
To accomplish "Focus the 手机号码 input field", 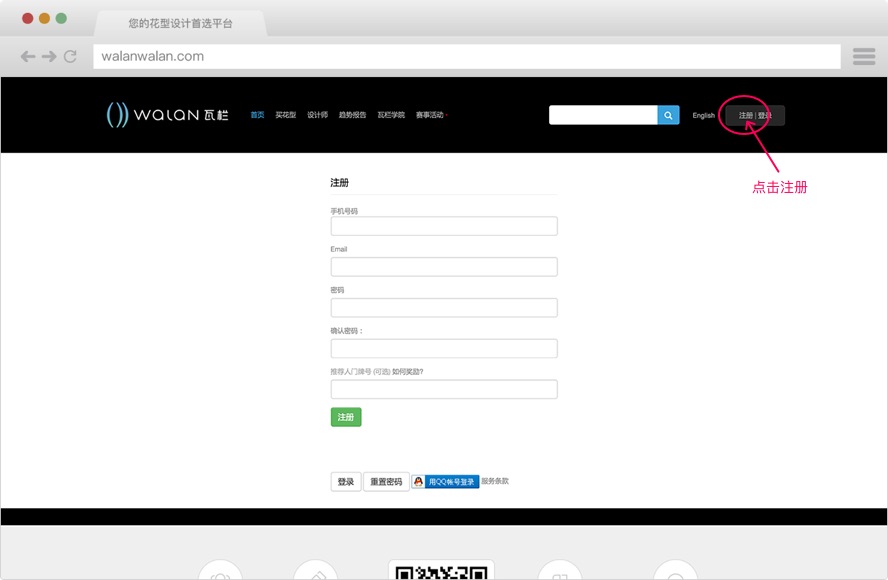I will point(444,226).
